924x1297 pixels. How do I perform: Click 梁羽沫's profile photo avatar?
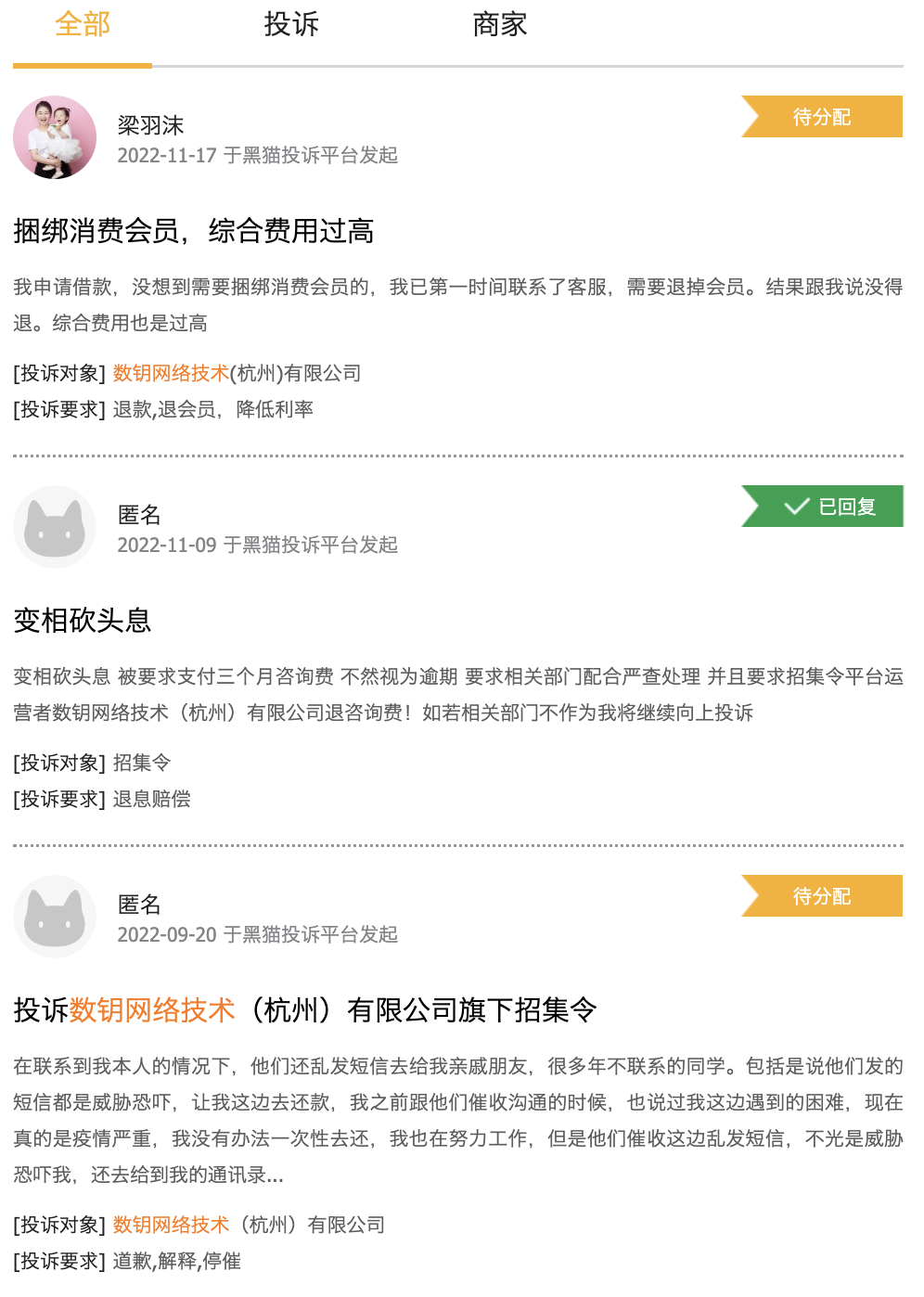click(x=55, y=137)
